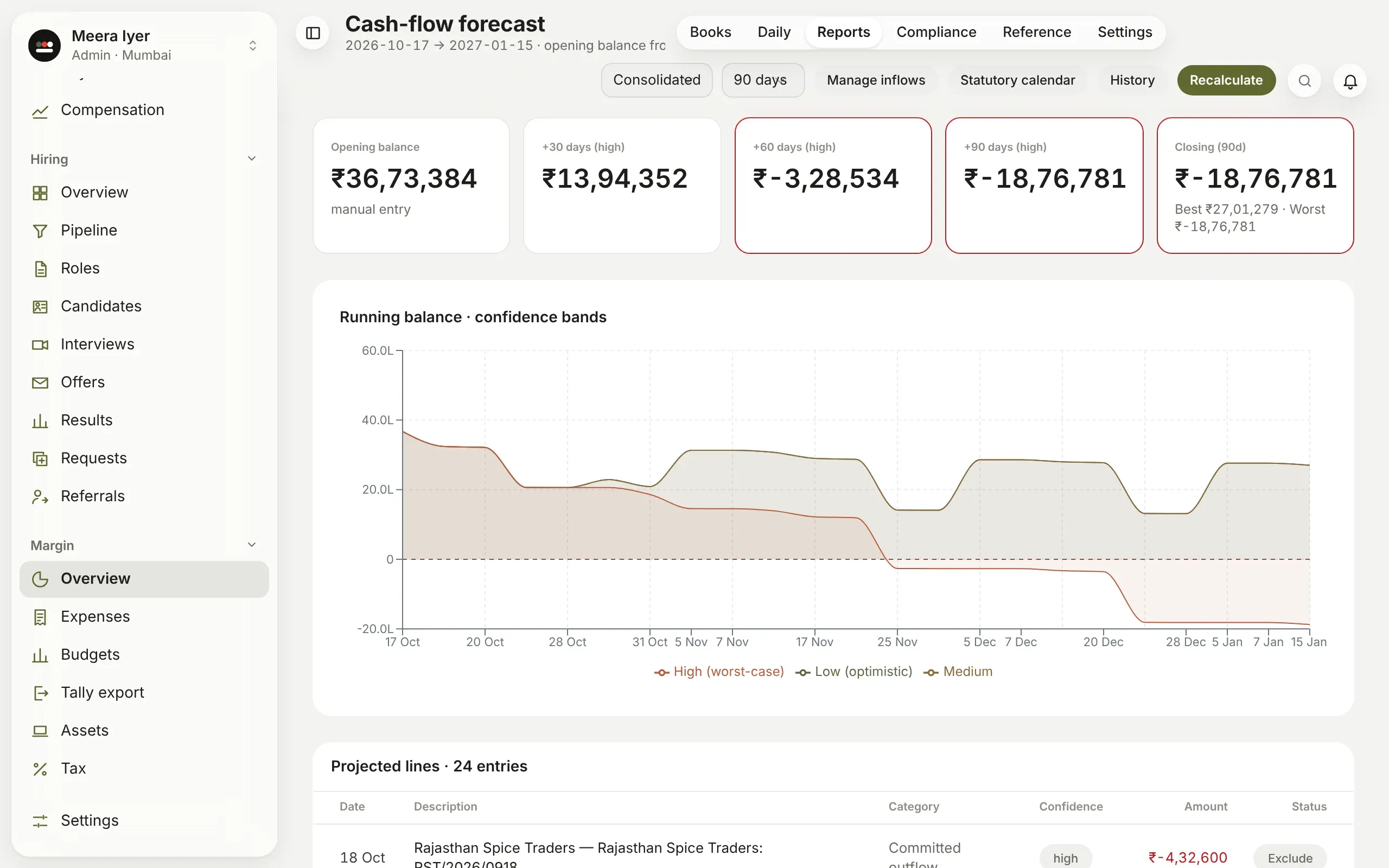The width and height of the screenshot is (1389, 868).
Task: Exclude the Rajasthan Spice Traders line
Action: (x=1290, y=858)
